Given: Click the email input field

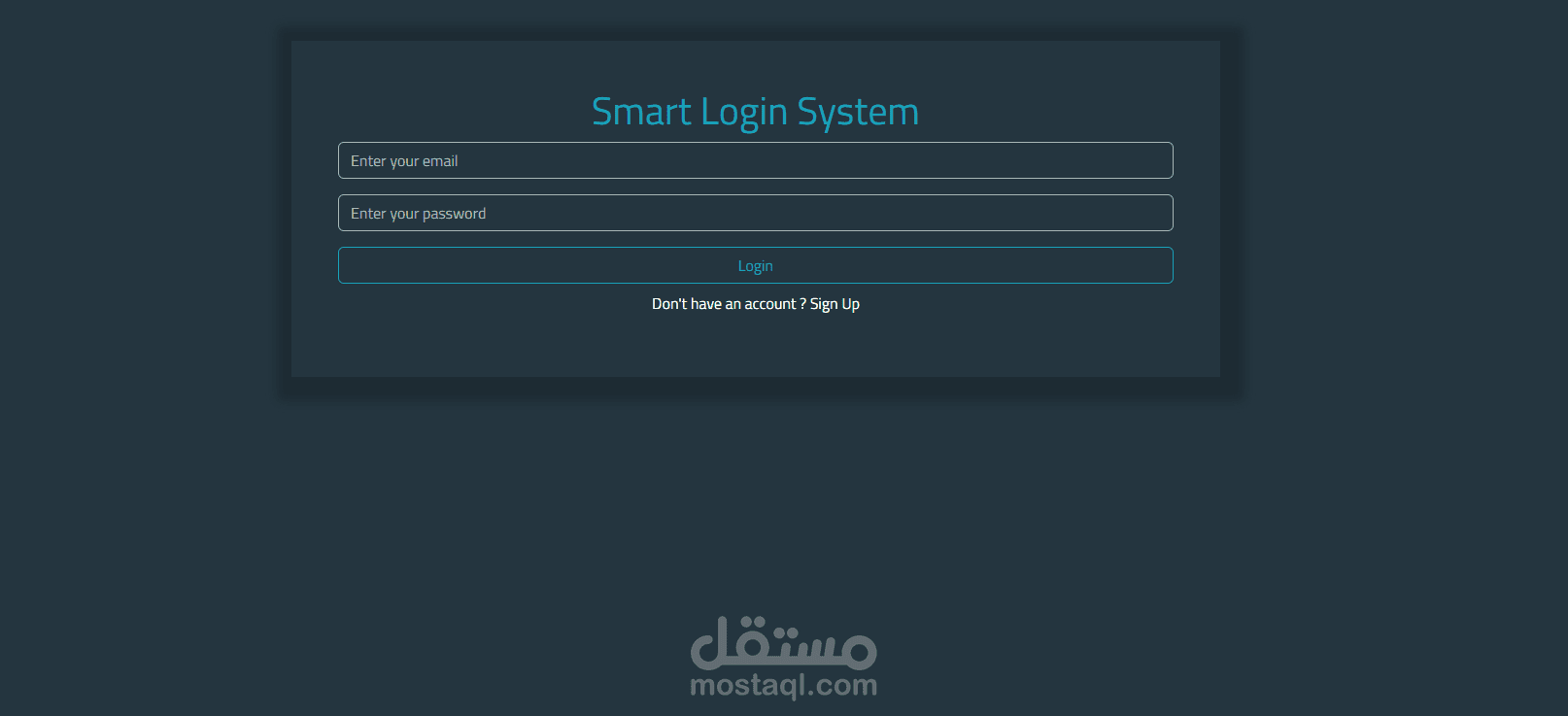Looking at the screenshot, I should [755, 160].
